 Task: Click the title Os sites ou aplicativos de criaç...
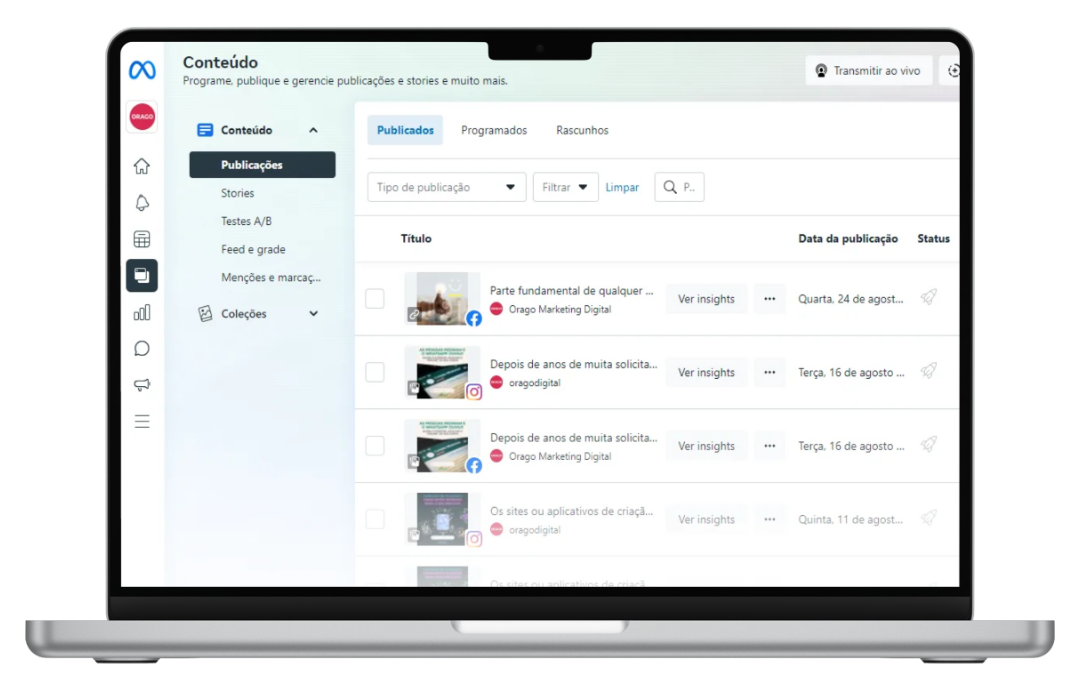click(x=571, y=511)
